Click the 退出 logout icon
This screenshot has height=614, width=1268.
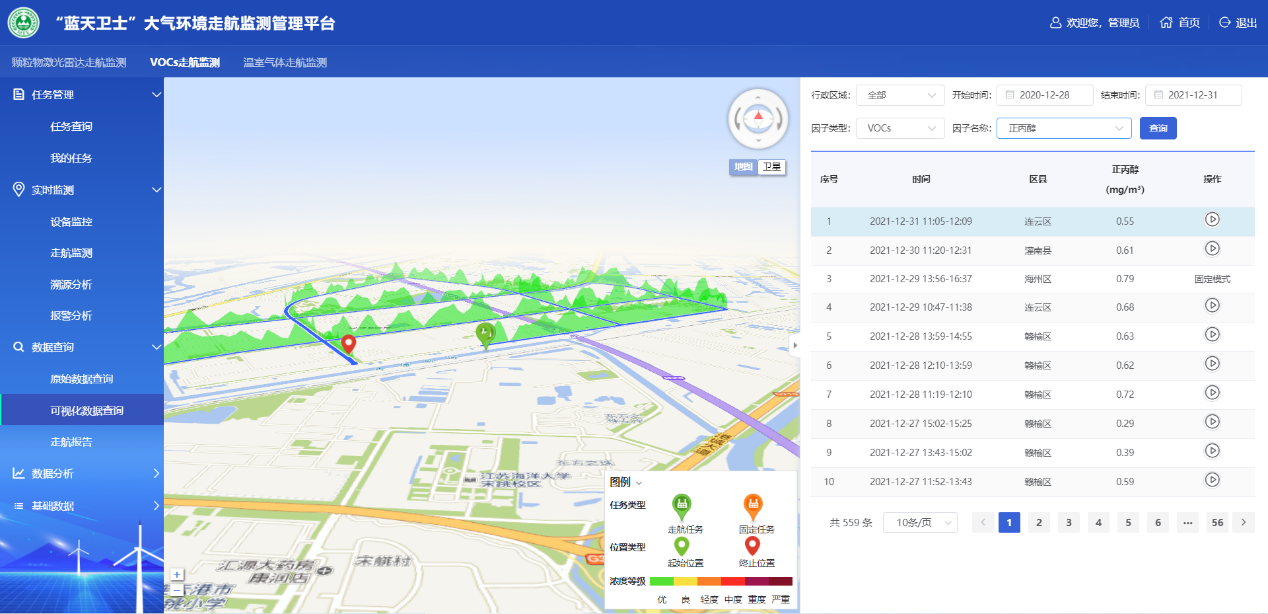[1224, 23]
